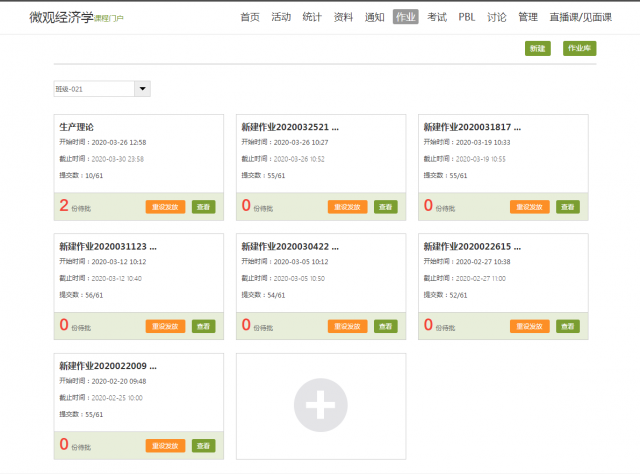Click the 班级-021 class selection field
640x474 pixels.
(x=93, y=89)
